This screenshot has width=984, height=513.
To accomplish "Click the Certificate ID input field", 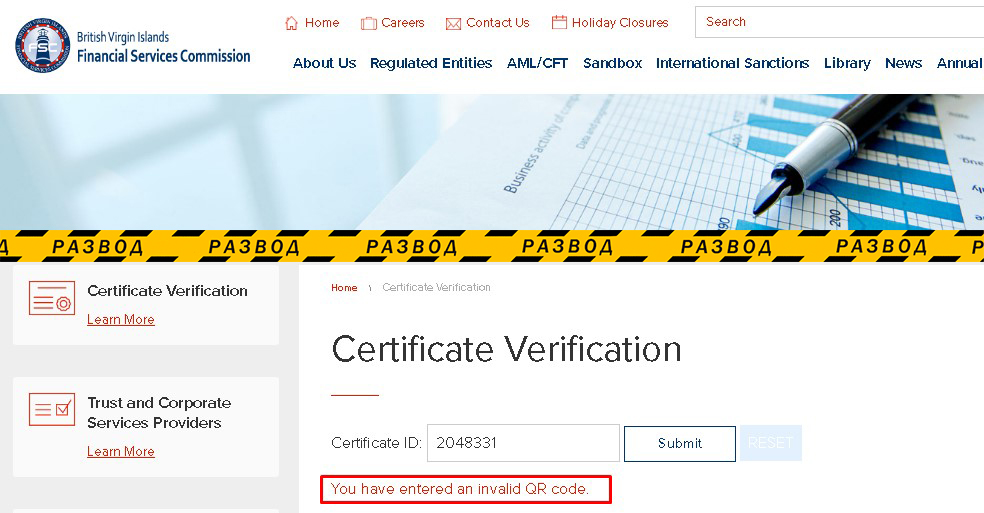I will [523, 443].
